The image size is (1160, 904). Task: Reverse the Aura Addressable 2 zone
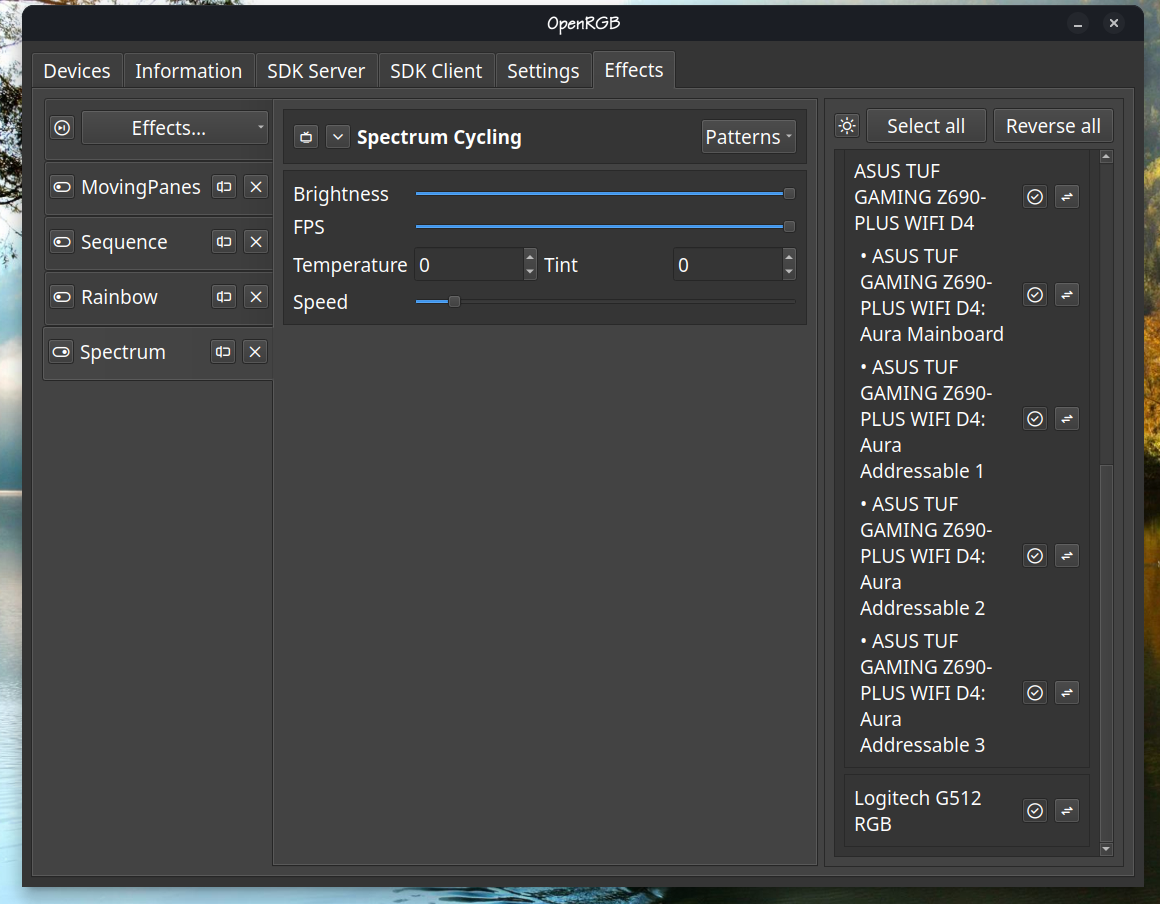[x=1067, y=556]
